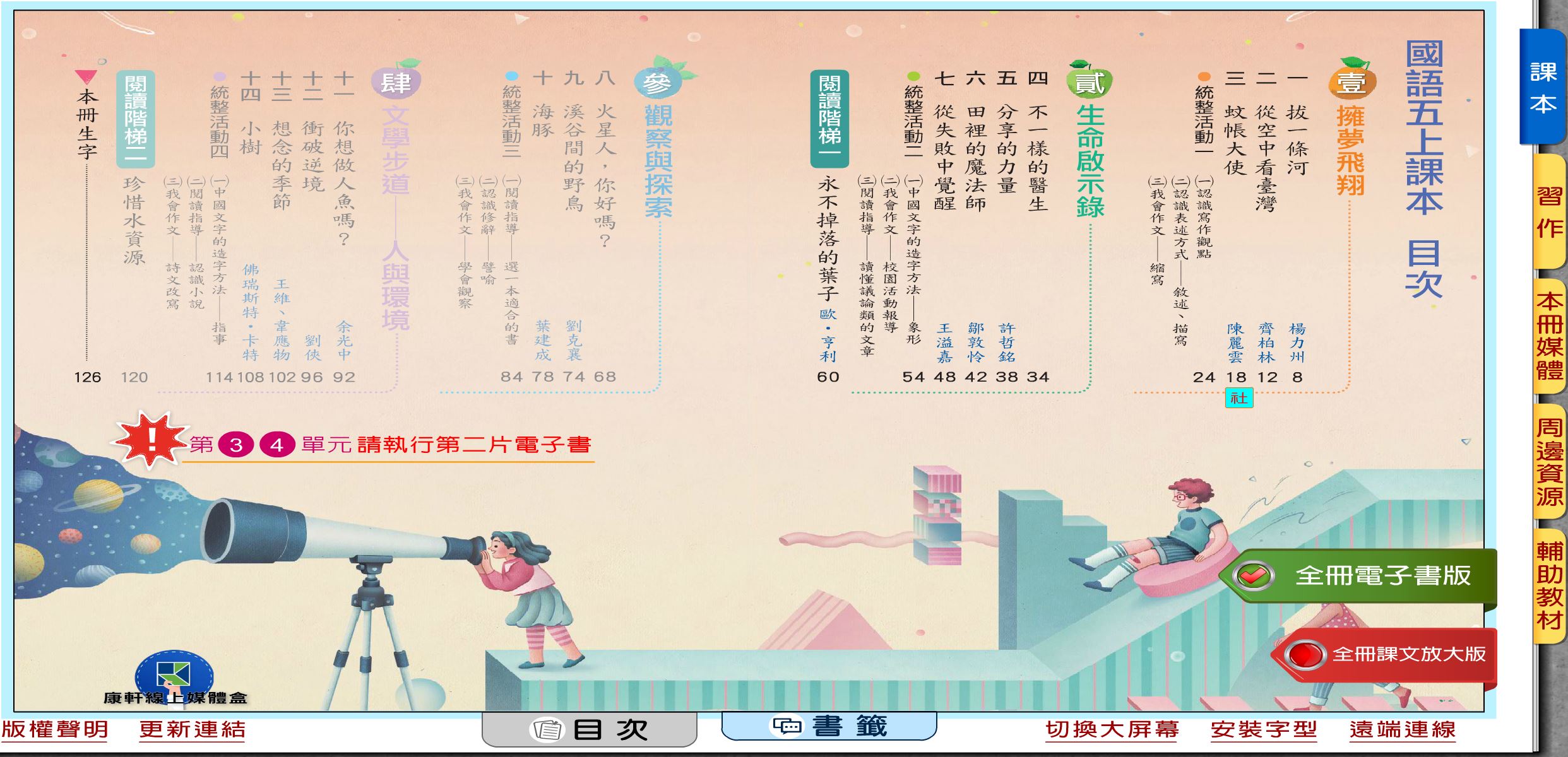Click the 目次 list icon at bottom
Image resolution: width=1568 pixels, height=757 pixels.
pyautogui.click(x=547, y=729)
